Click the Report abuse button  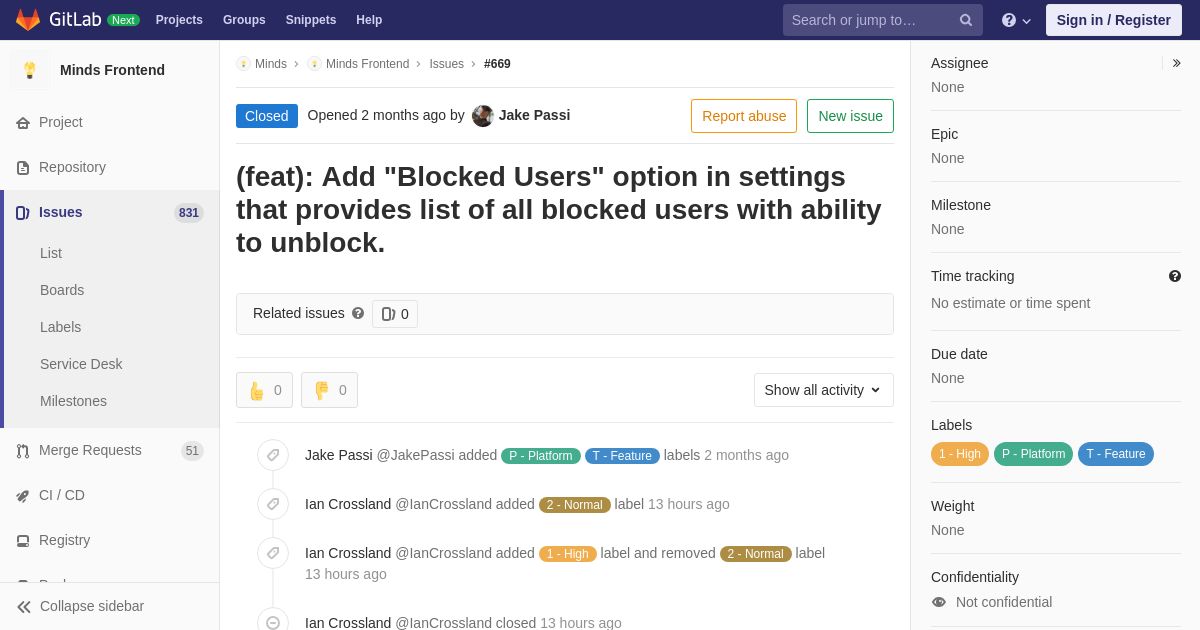[744, 116]
